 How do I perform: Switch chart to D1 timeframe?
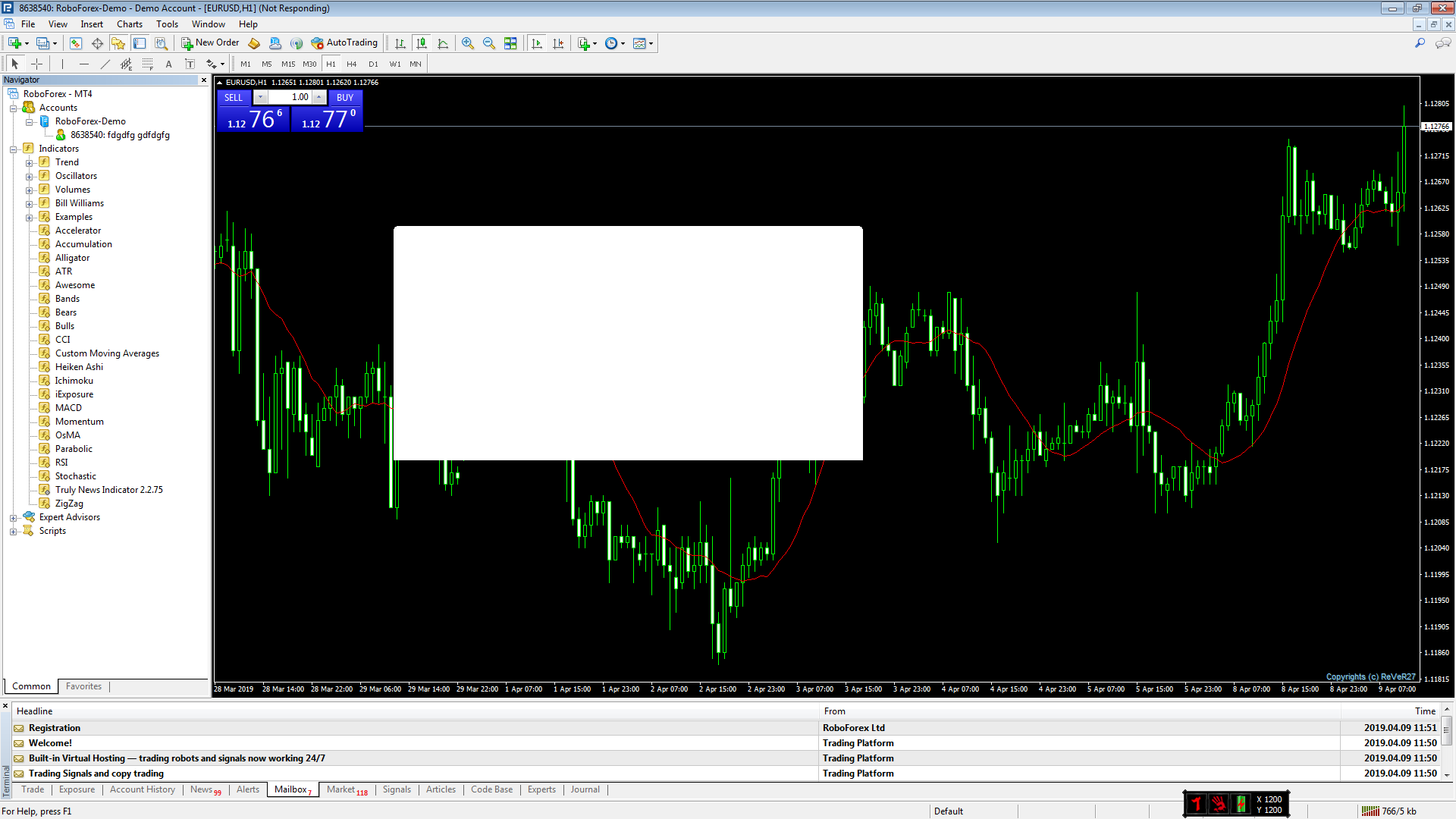[x=373, y=64]
